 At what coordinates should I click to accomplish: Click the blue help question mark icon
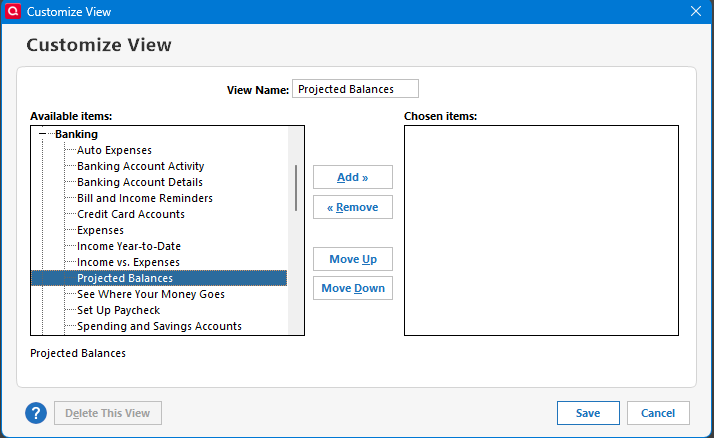[x=36, y=413]
